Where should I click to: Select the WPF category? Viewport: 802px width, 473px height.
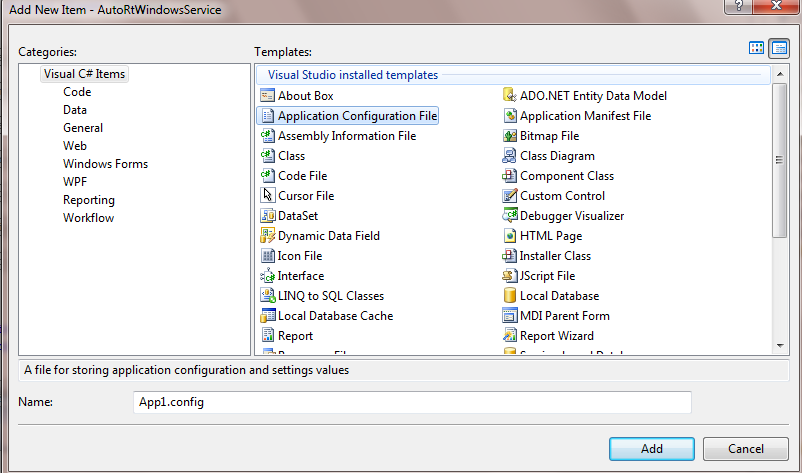point(75,182)
